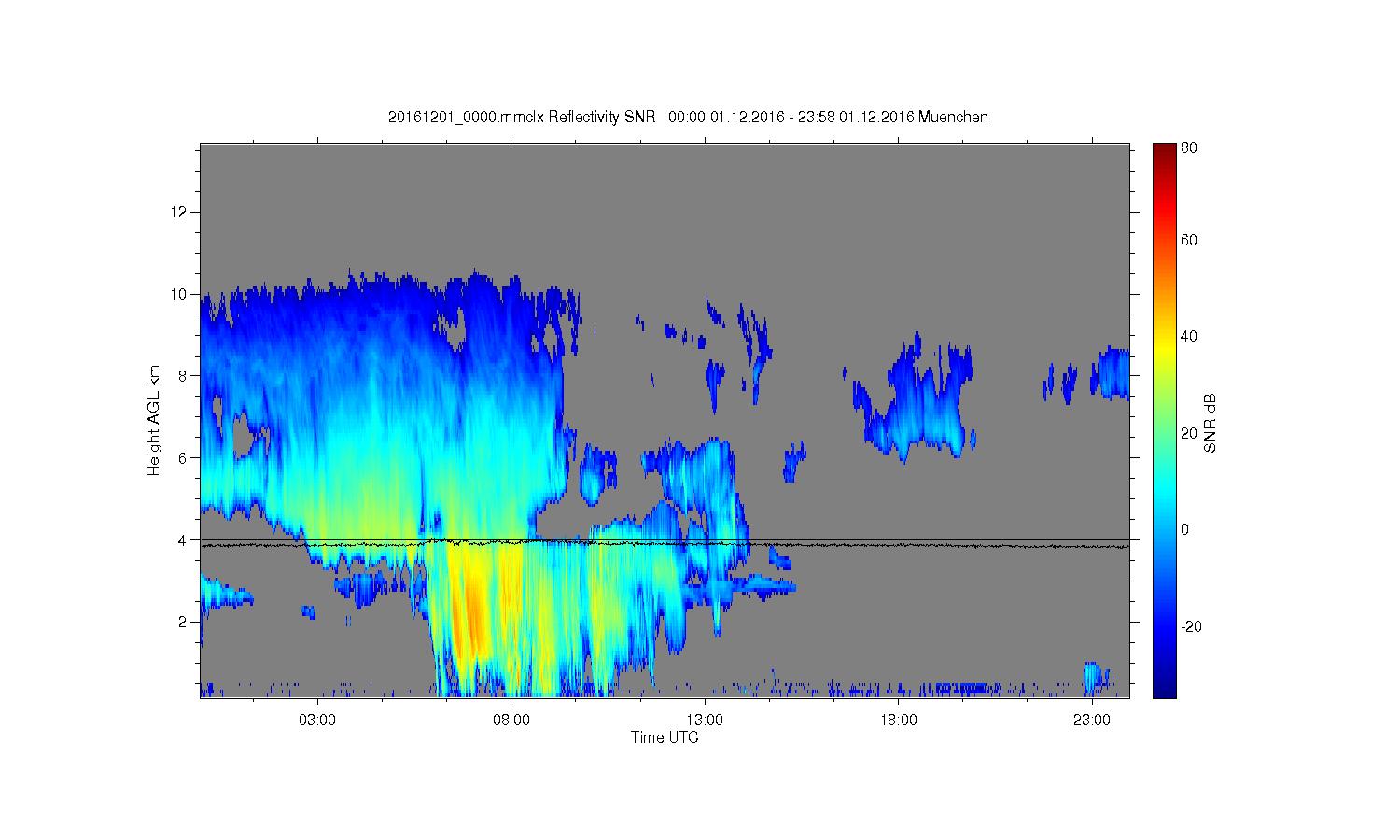Select the colorbar value 40
Screen dimensions: 1400x840
click(x=1189, y=337)
